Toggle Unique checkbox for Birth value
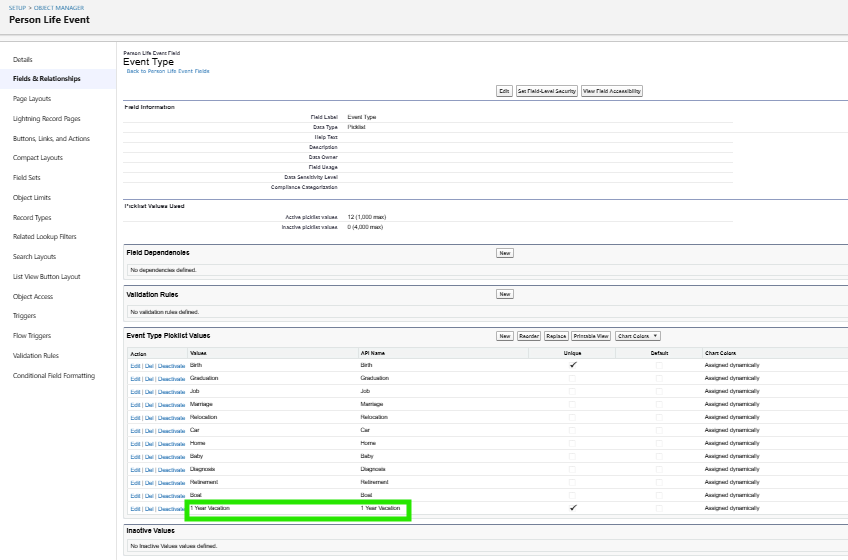 573,365
